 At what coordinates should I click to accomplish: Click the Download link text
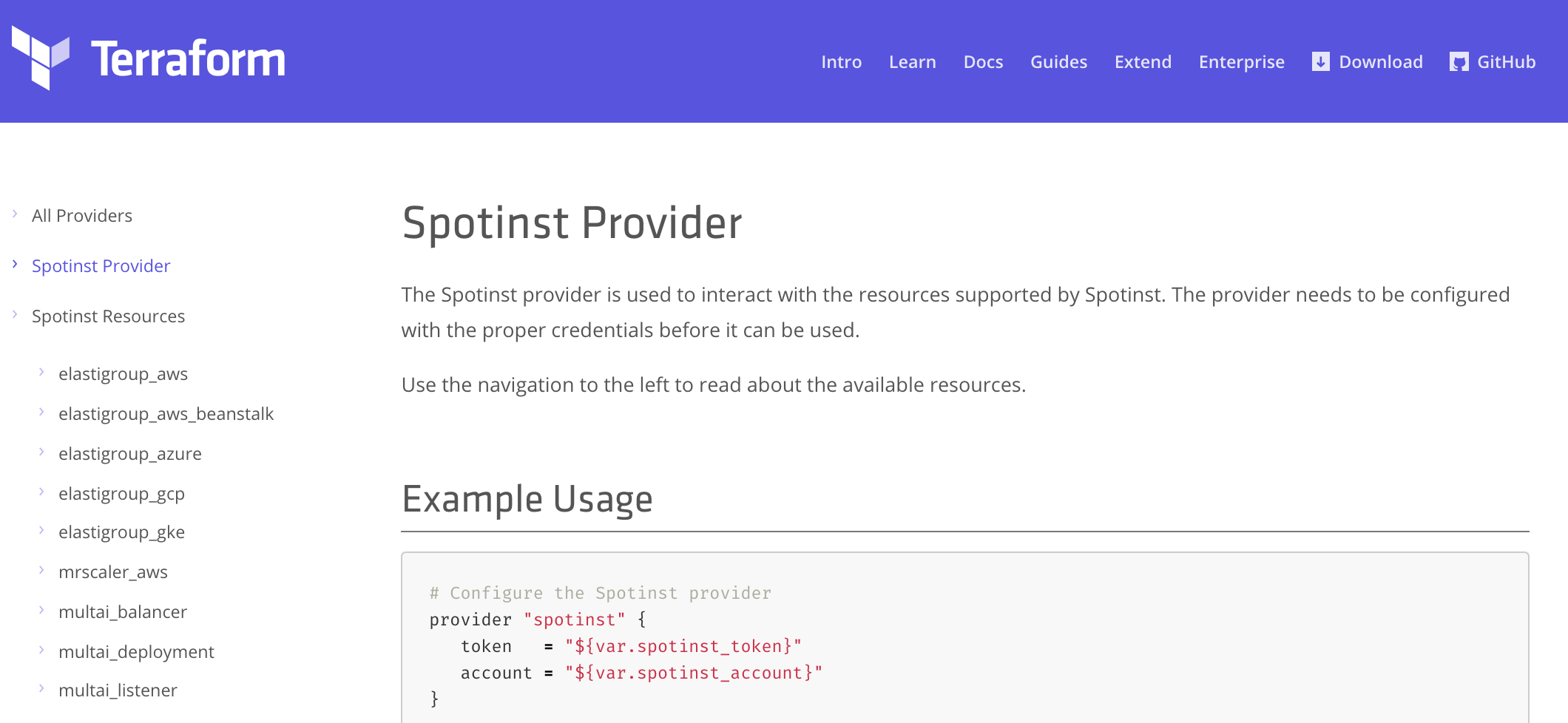1380,62
